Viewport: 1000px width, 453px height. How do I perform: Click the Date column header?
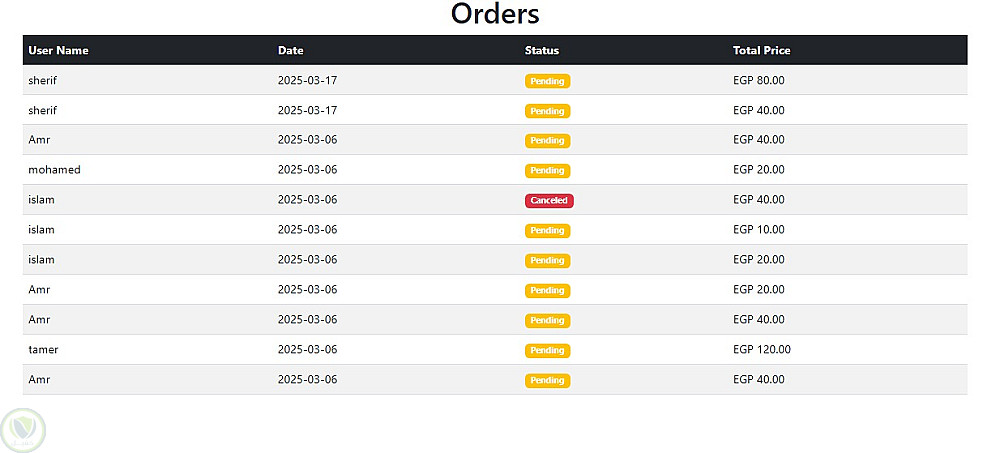pyautogui.click(x=290, y=50)
